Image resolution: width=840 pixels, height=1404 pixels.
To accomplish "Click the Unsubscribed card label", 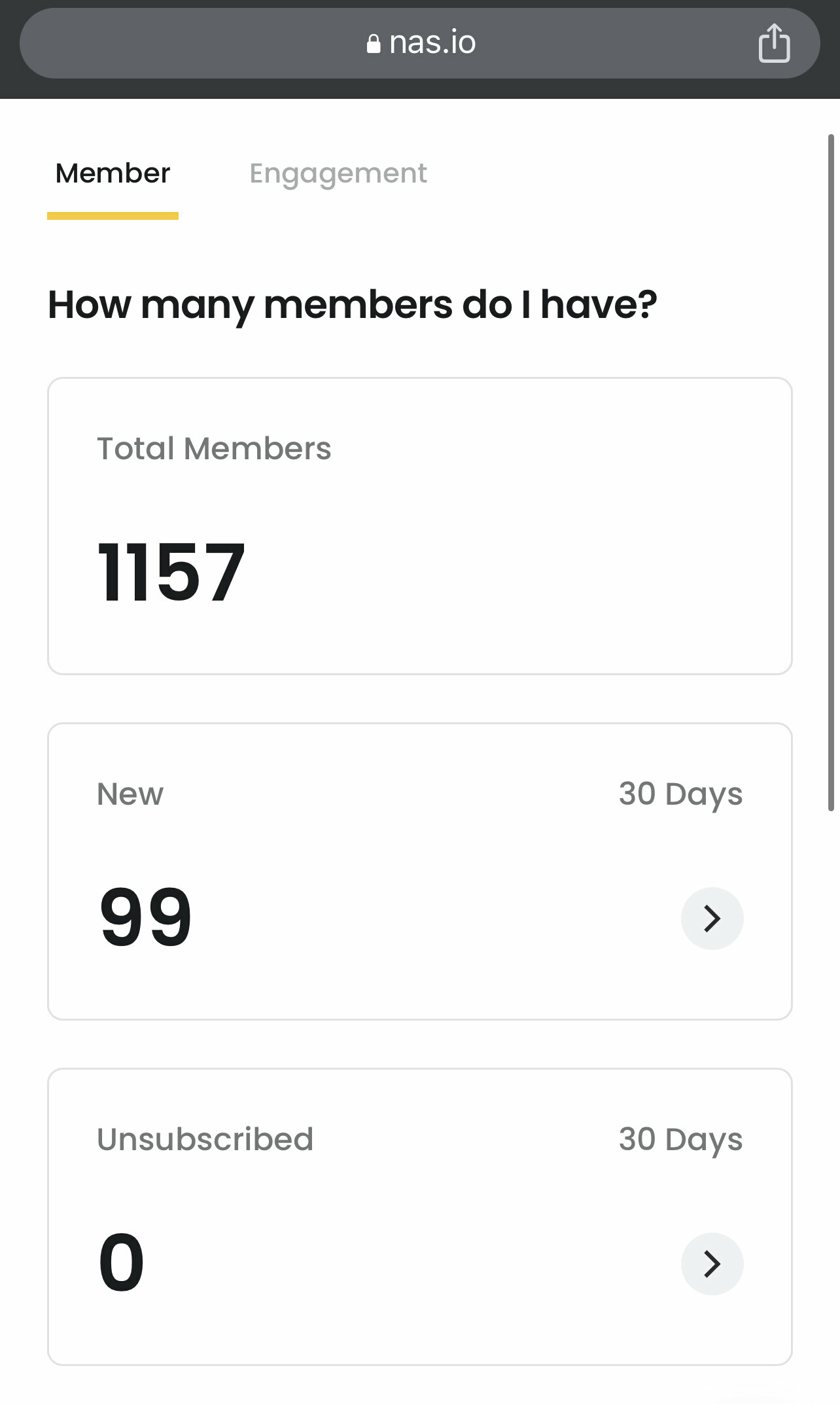I will [x=205, y=1139].
